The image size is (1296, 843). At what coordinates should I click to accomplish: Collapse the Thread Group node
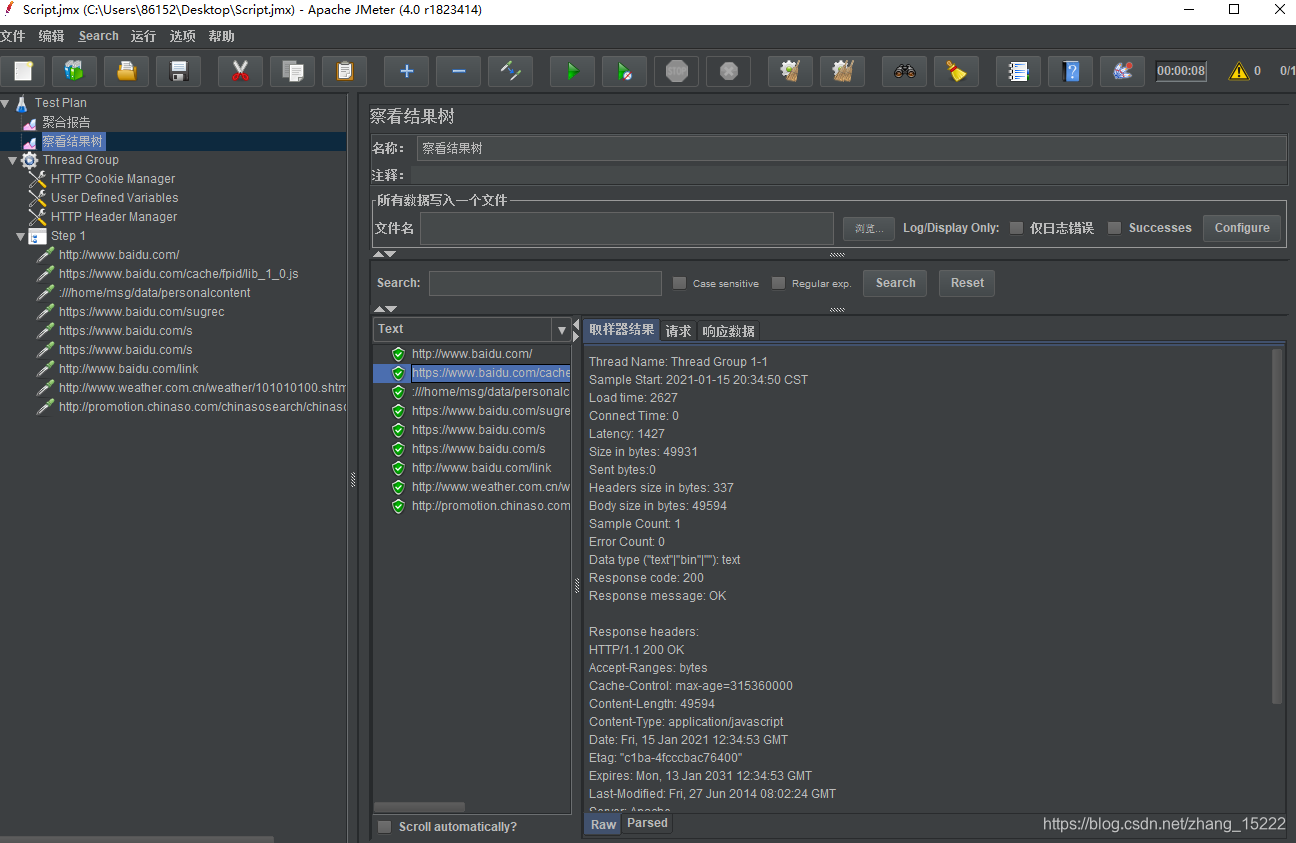point(12,160)
